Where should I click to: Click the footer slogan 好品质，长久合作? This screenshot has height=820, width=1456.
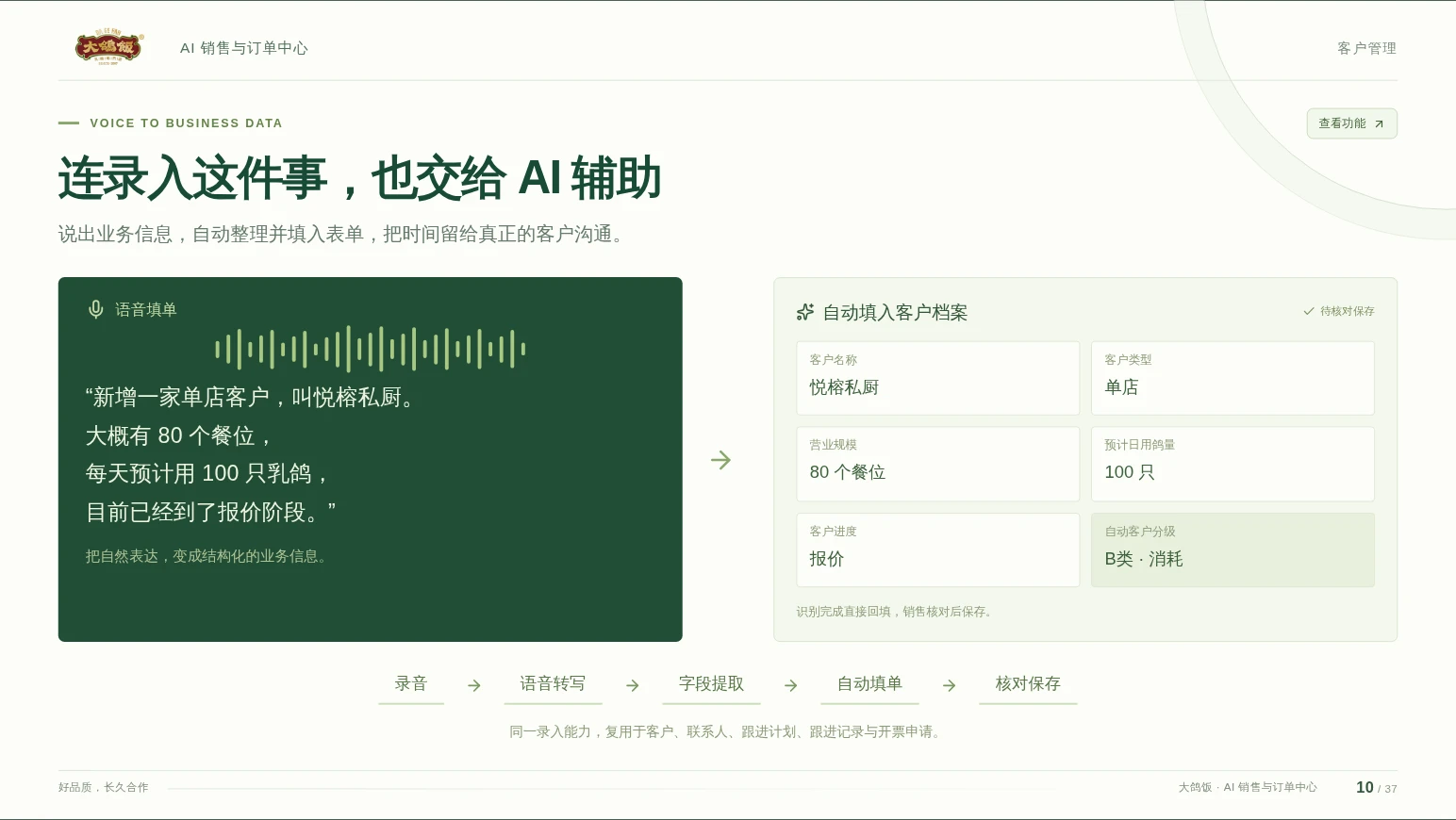(104, 787)
